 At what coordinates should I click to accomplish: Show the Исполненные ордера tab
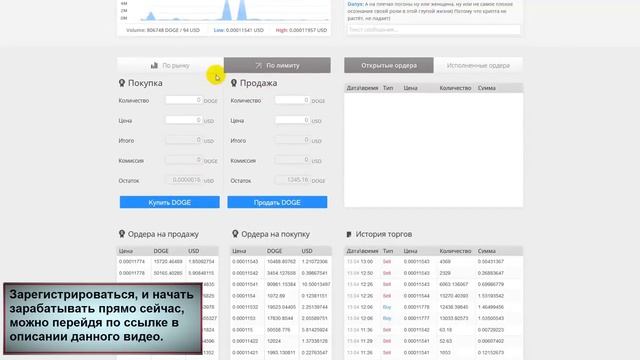point(478,65)
